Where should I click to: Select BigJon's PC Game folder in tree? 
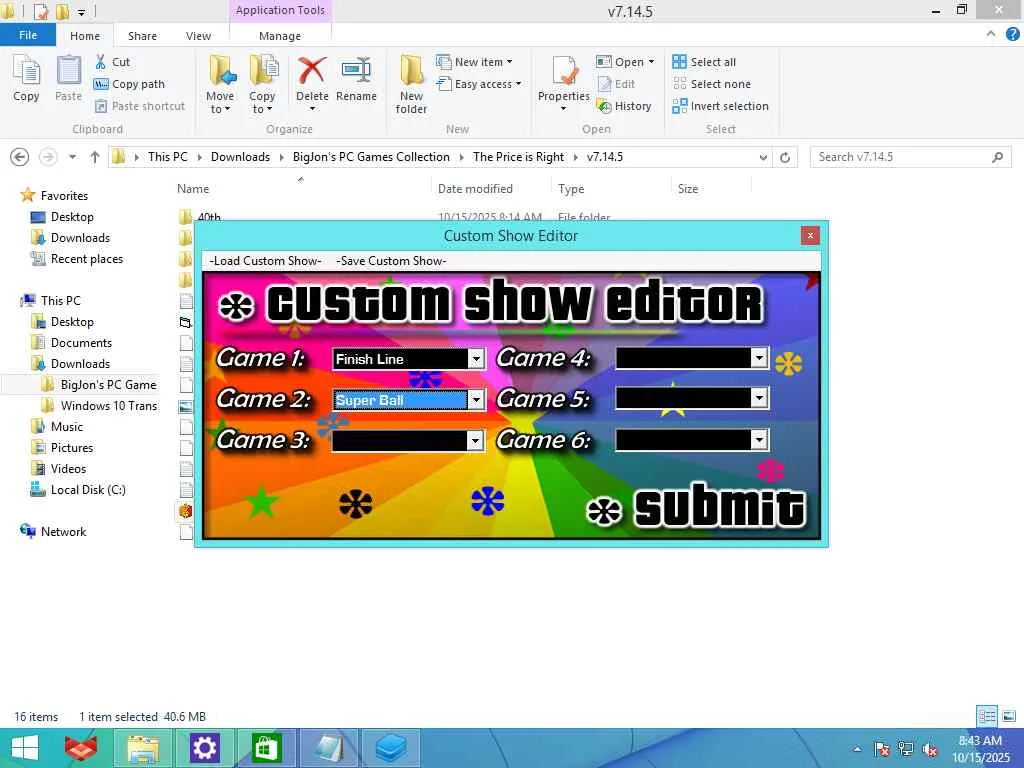point(99,385)
